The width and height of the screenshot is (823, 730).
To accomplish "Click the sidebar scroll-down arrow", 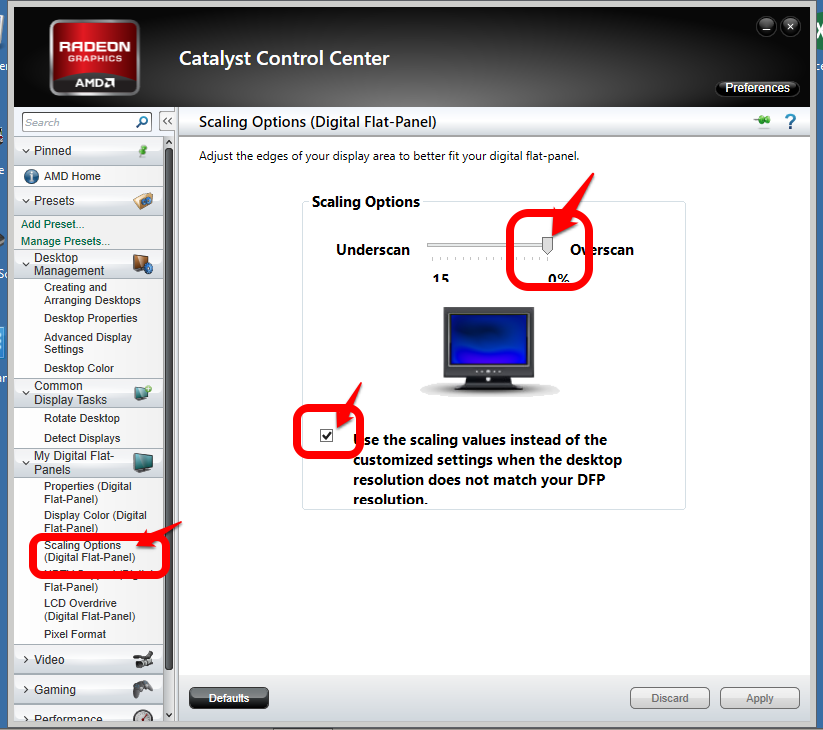I will tap(168, 715).
